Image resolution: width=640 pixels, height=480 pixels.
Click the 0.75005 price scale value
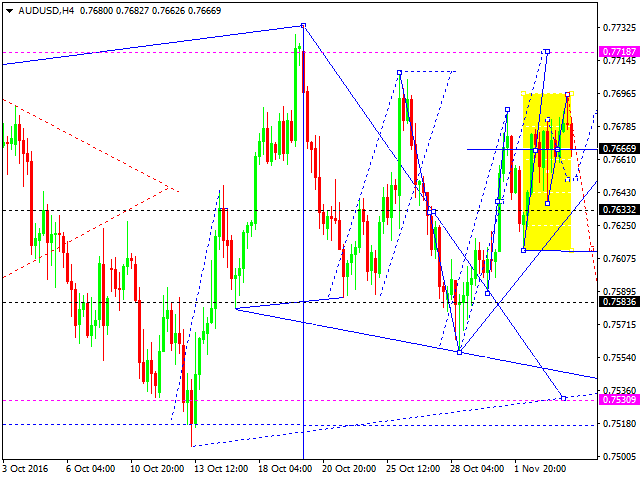pos(619,456)
